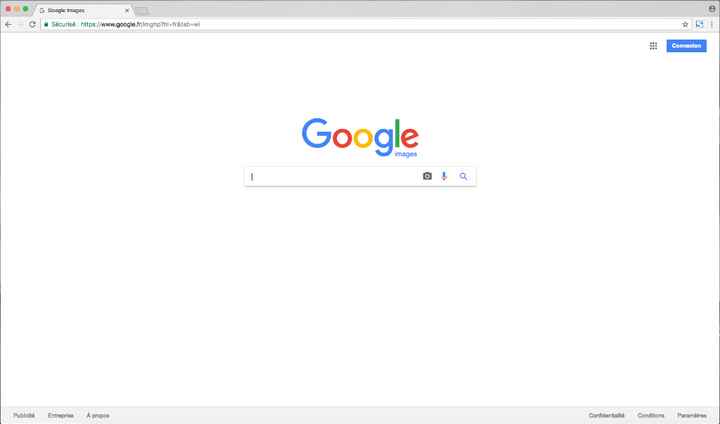Click the extension icon beside the star

[699, 24]
